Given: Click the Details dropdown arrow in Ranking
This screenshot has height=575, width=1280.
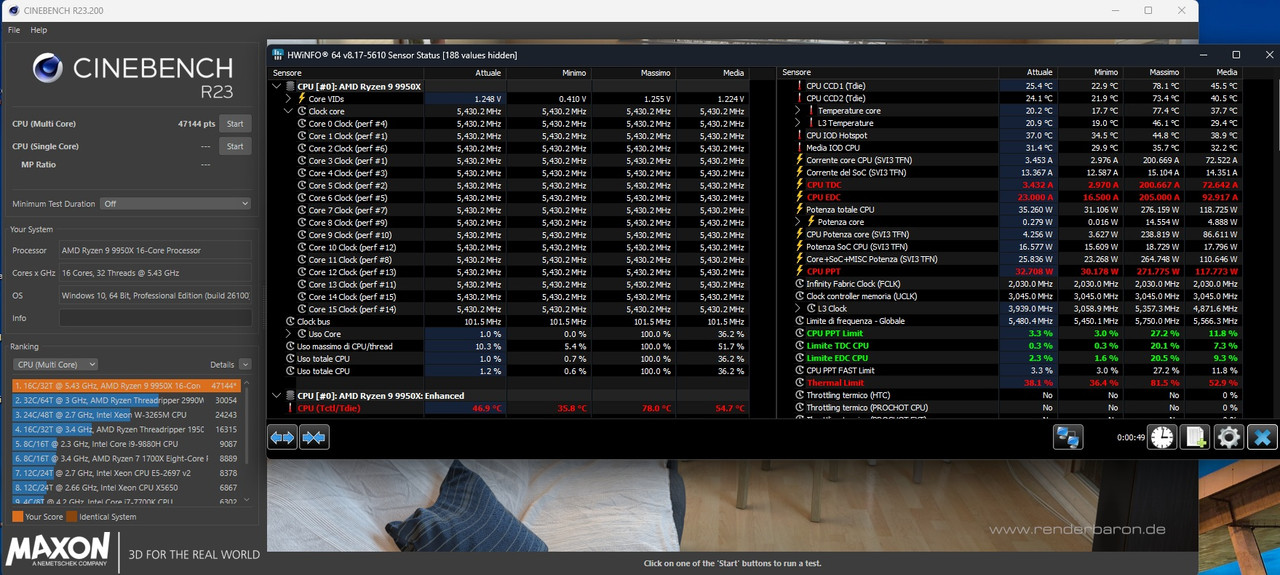Looking at the screenshot, I should [245, 365].
